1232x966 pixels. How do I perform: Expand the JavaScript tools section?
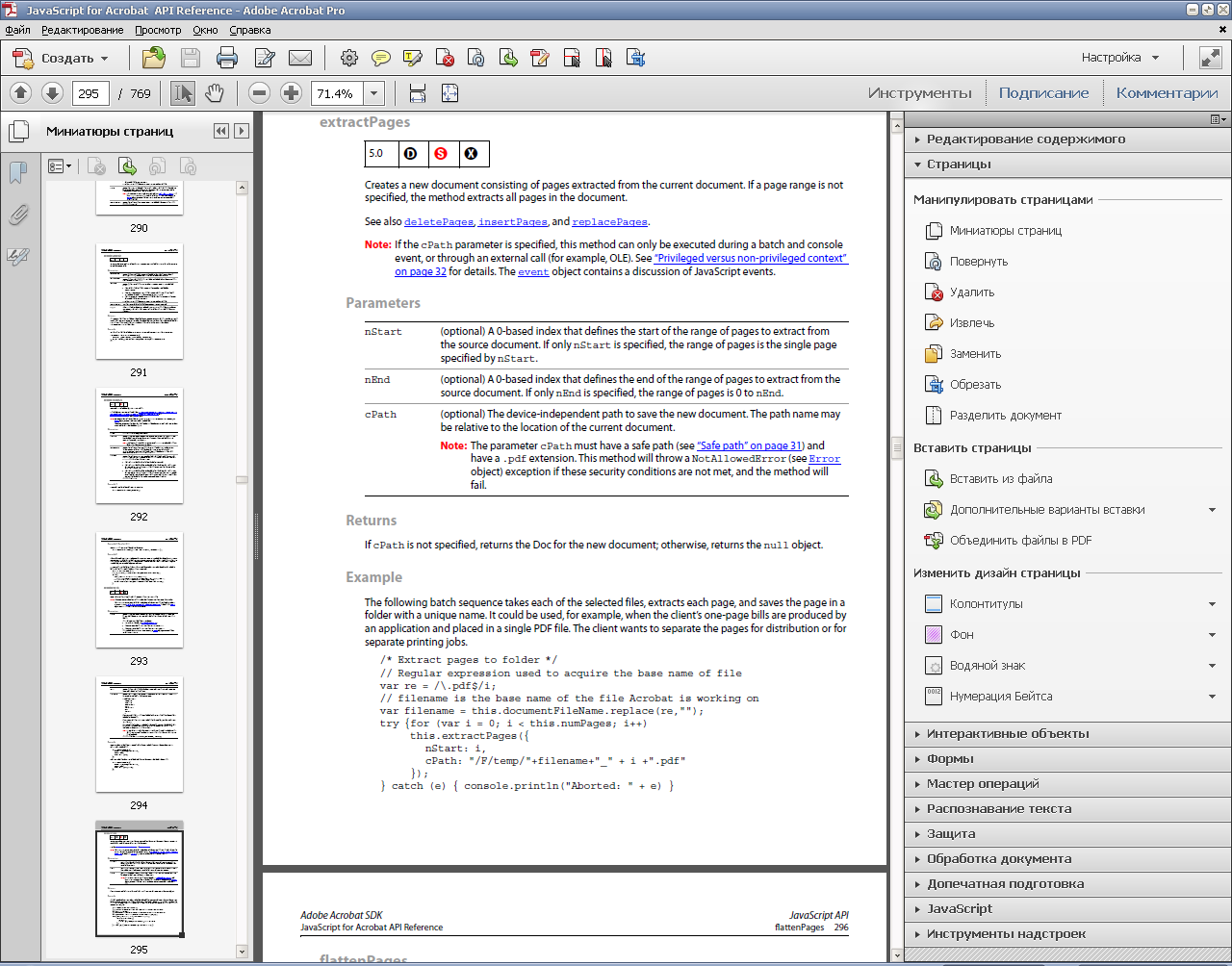coord(960,908)
